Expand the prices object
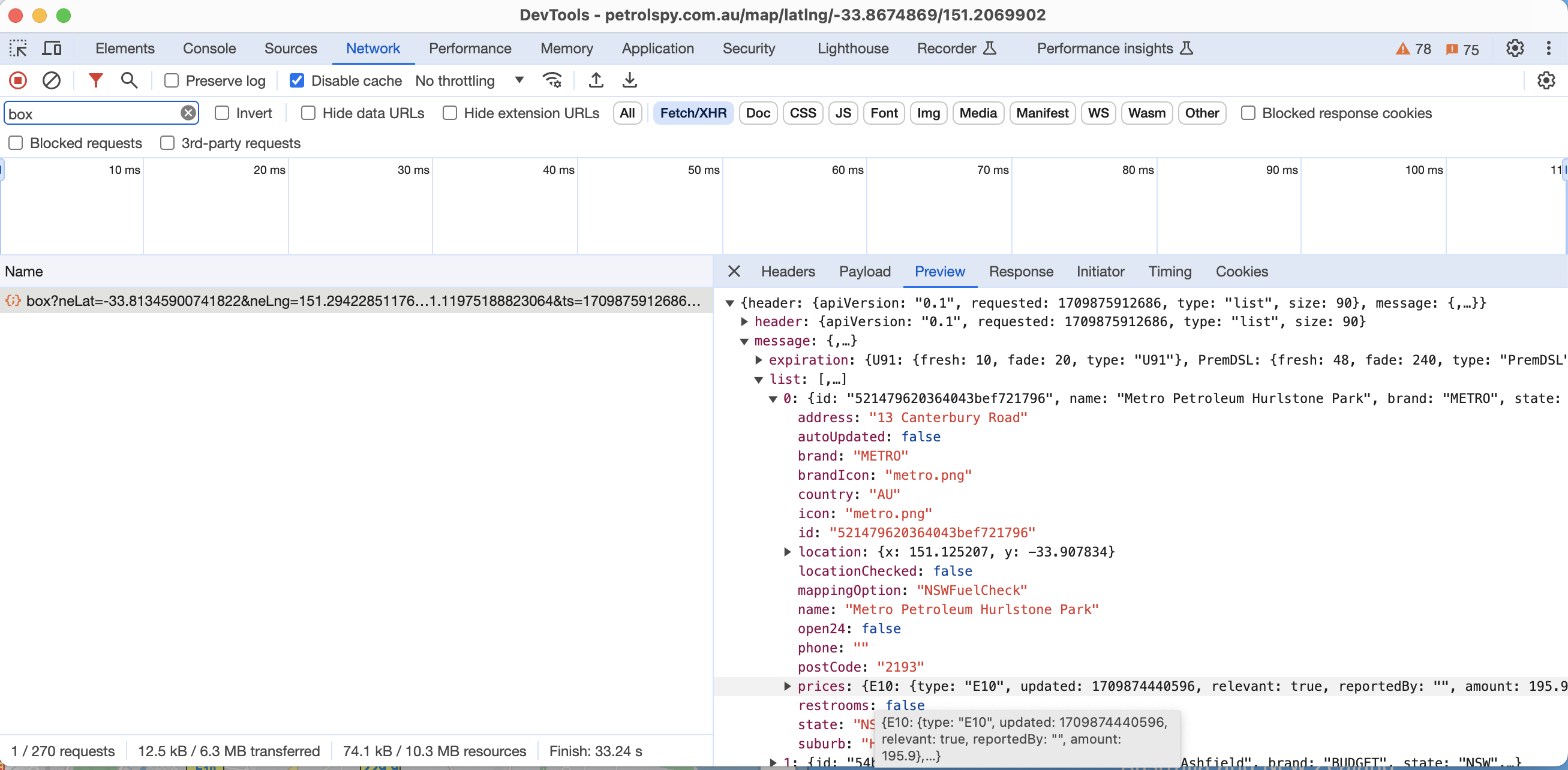This screenshot has height=770, width=1568. (787, 686)
